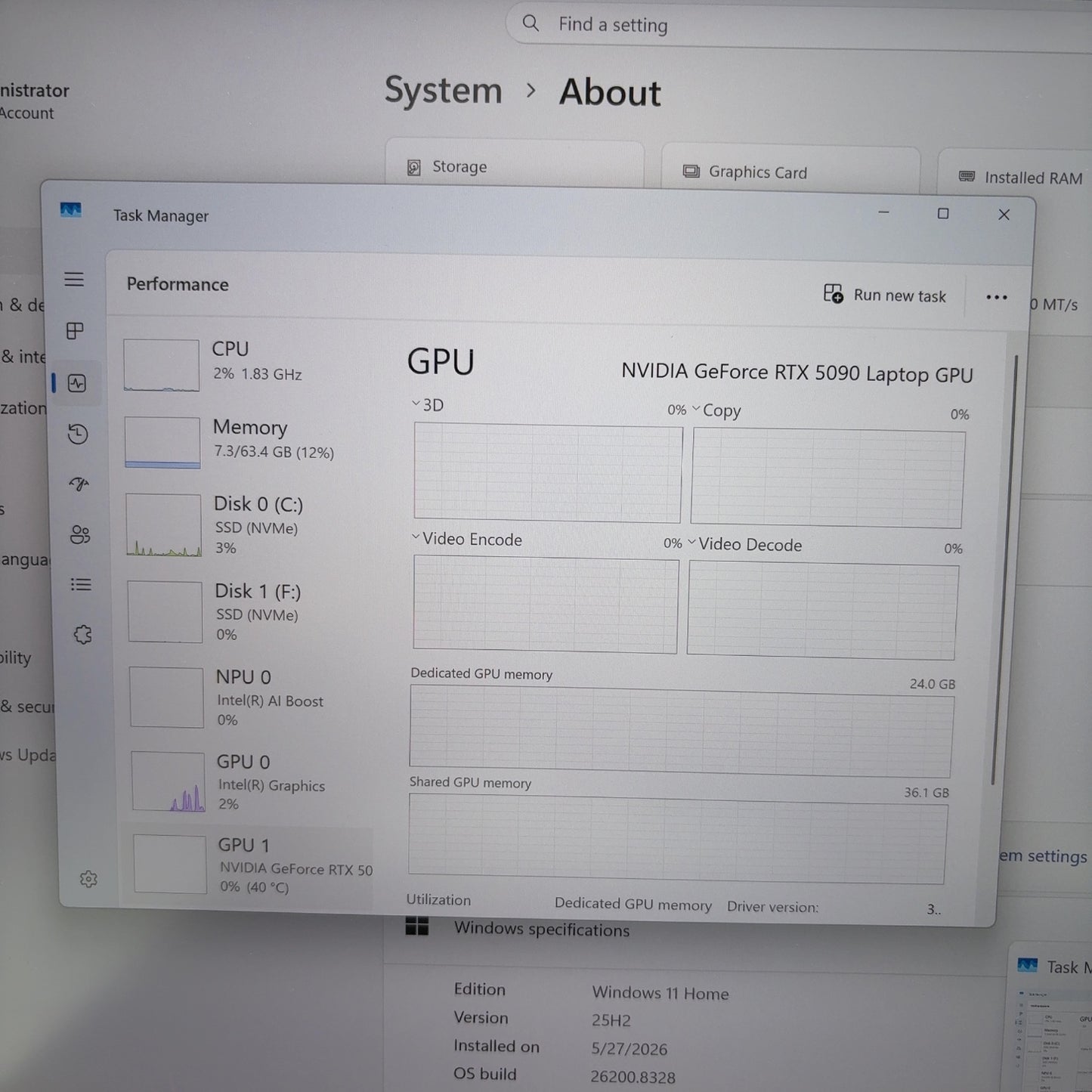The width and height of the screenshot is (1092, 1092).
Task: Select the CPU performance entry
Action: [246, 365]
